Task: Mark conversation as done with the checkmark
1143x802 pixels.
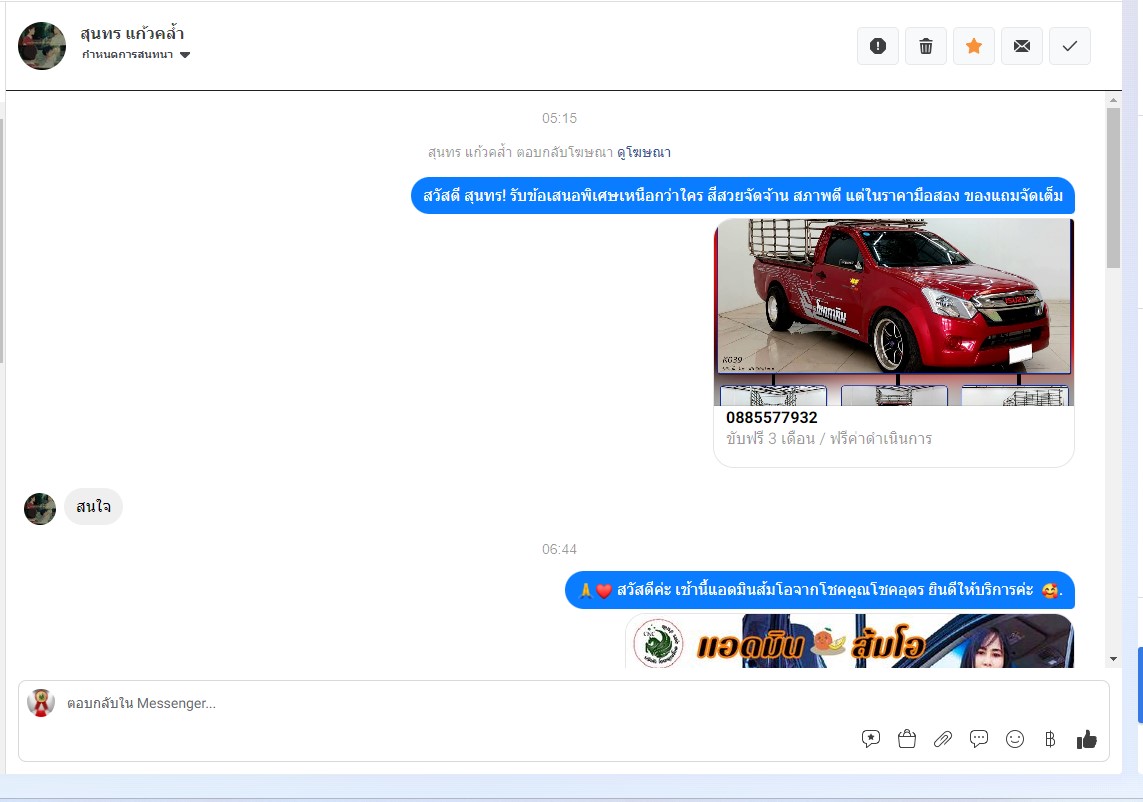Action: pos(1070,46)
